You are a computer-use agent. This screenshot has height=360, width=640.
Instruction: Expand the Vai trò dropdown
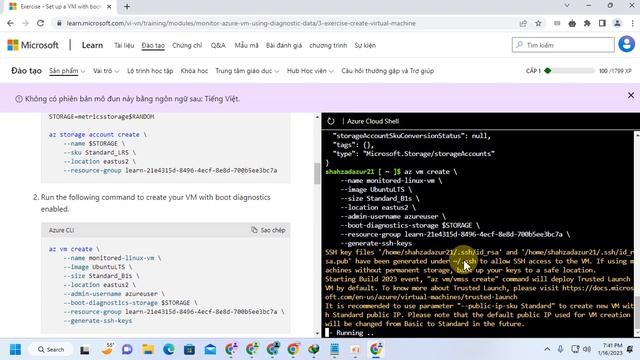[106, 71]
